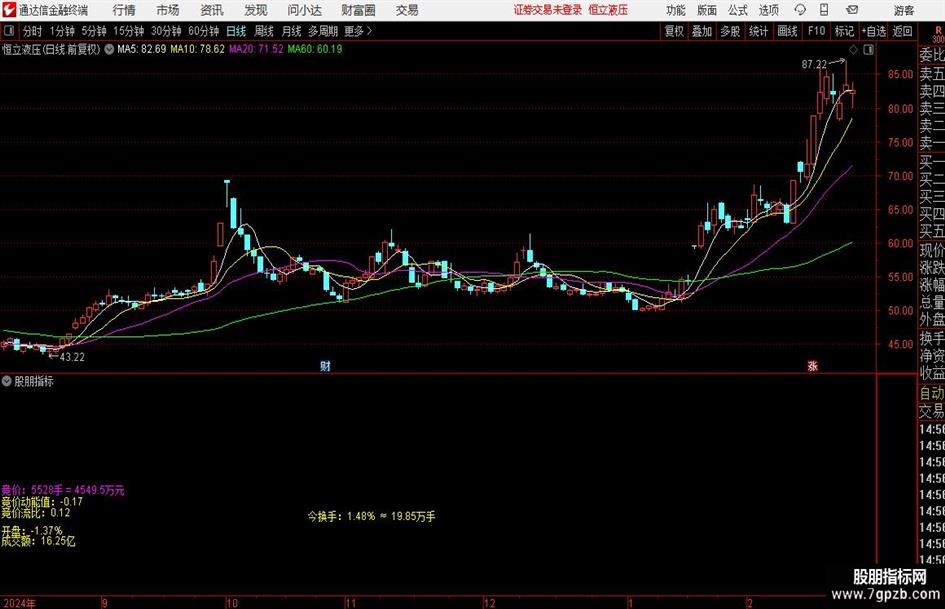Open the F10 company info
945x609 pixels.
816,31
